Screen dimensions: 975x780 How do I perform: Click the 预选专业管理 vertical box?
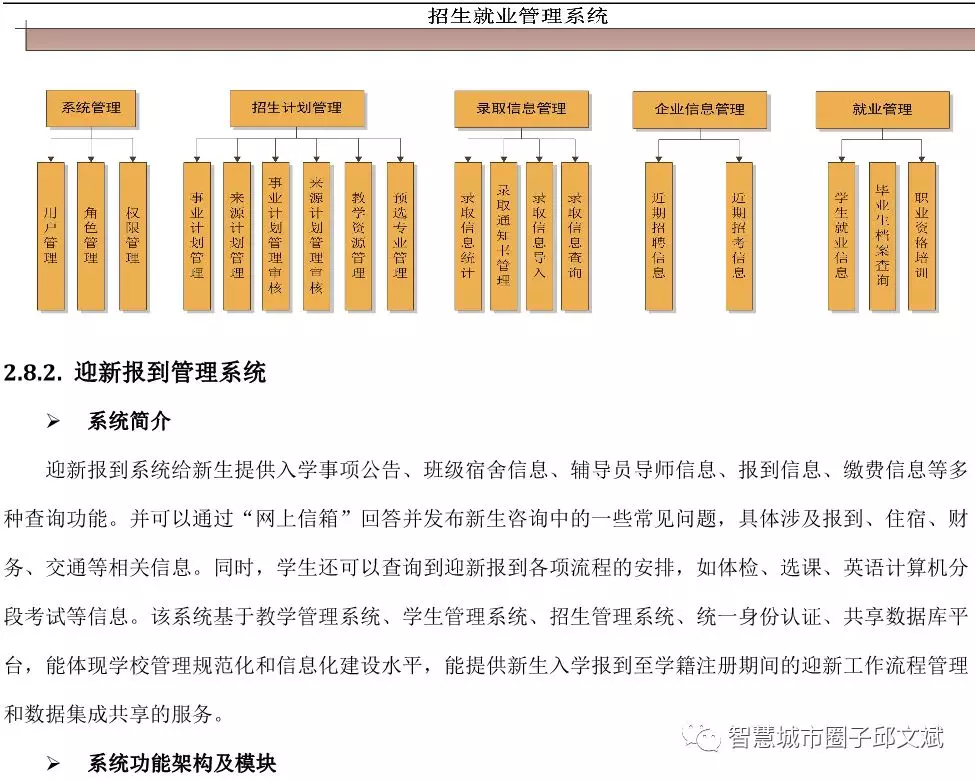400,236
